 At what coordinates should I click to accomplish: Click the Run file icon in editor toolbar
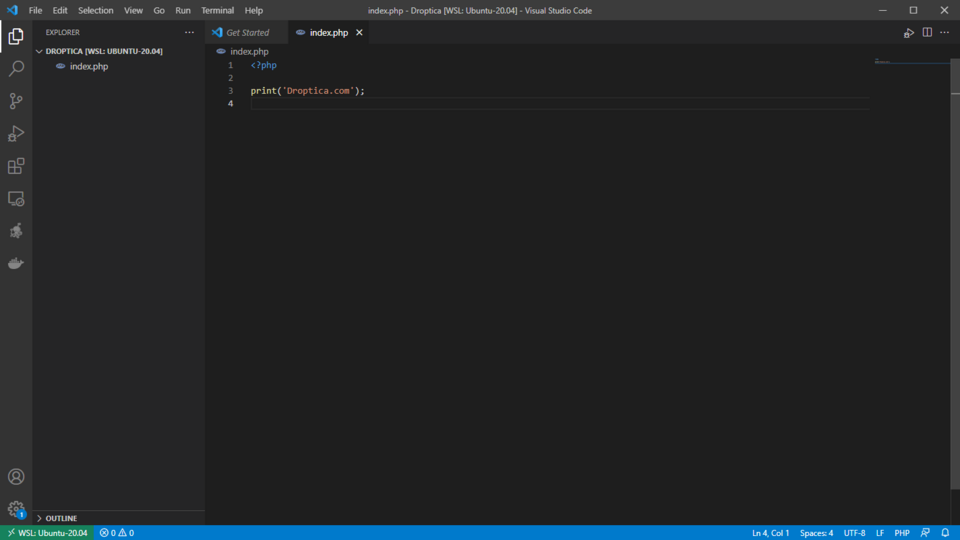[x=909, y=32]
